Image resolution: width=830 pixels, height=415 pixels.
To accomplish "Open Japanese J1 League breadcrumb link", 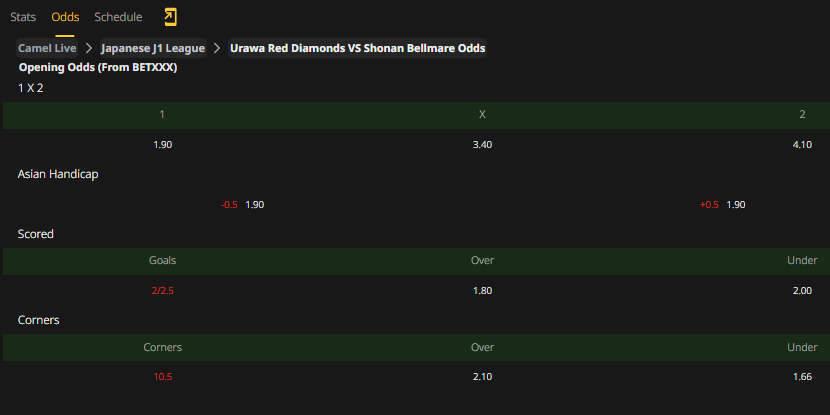I will coord(152,48).
